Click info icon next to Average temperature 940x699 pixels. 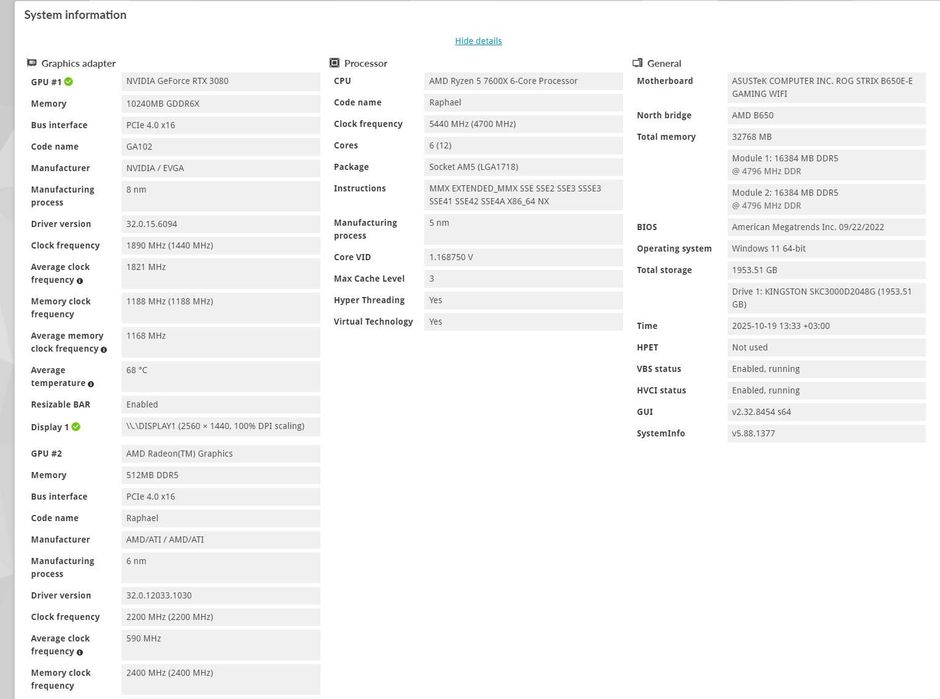point(91,384)
